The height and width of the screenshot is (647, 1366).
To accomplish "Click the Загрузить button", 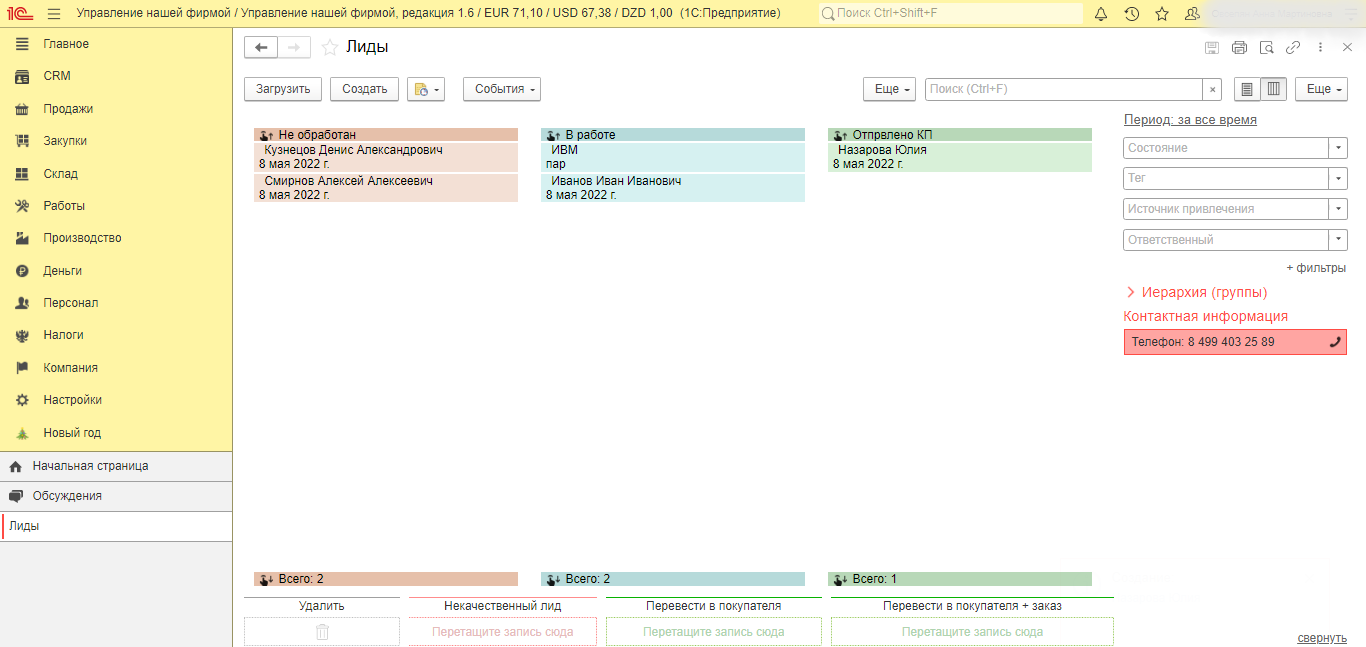I will click(283, 89).
